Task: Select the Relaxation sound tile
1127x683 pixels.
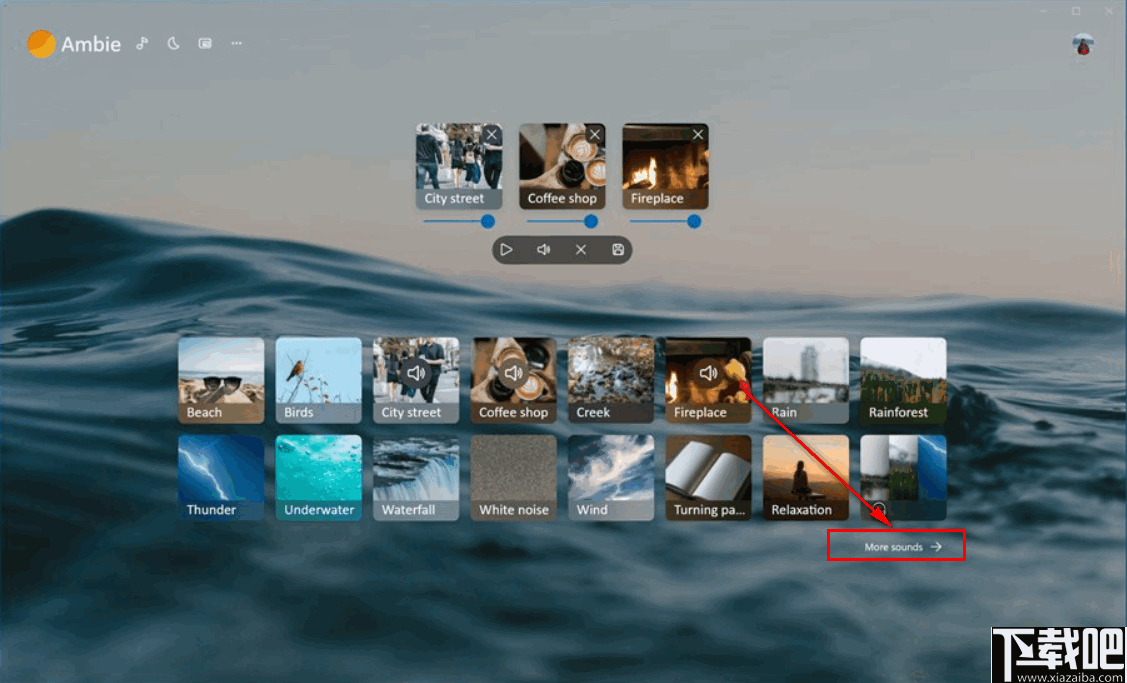Action: [806, 477]
